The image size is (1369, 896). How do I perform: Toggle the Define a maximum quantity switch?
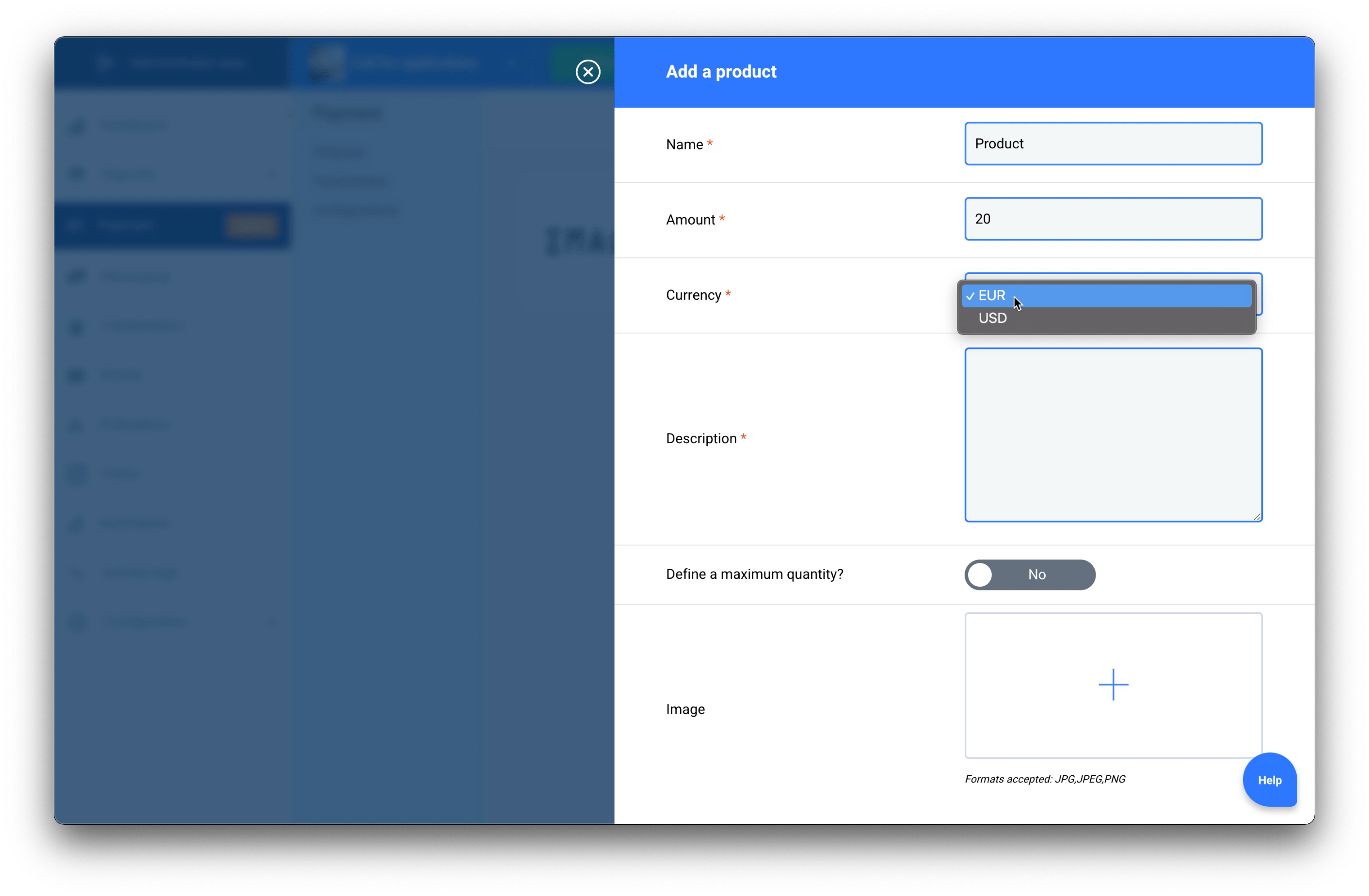(x=1030, y=575)
